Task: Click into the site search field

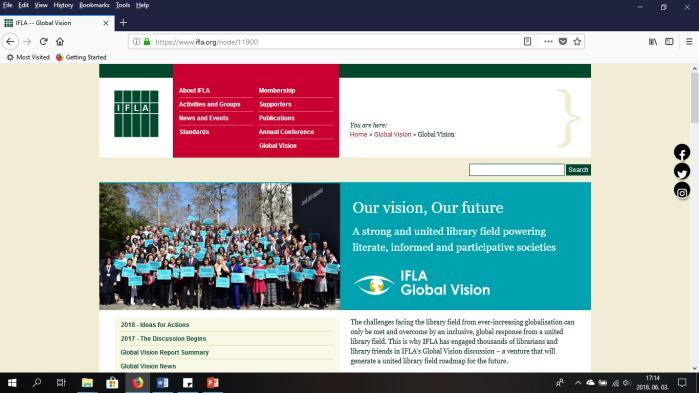Action: 516,170
